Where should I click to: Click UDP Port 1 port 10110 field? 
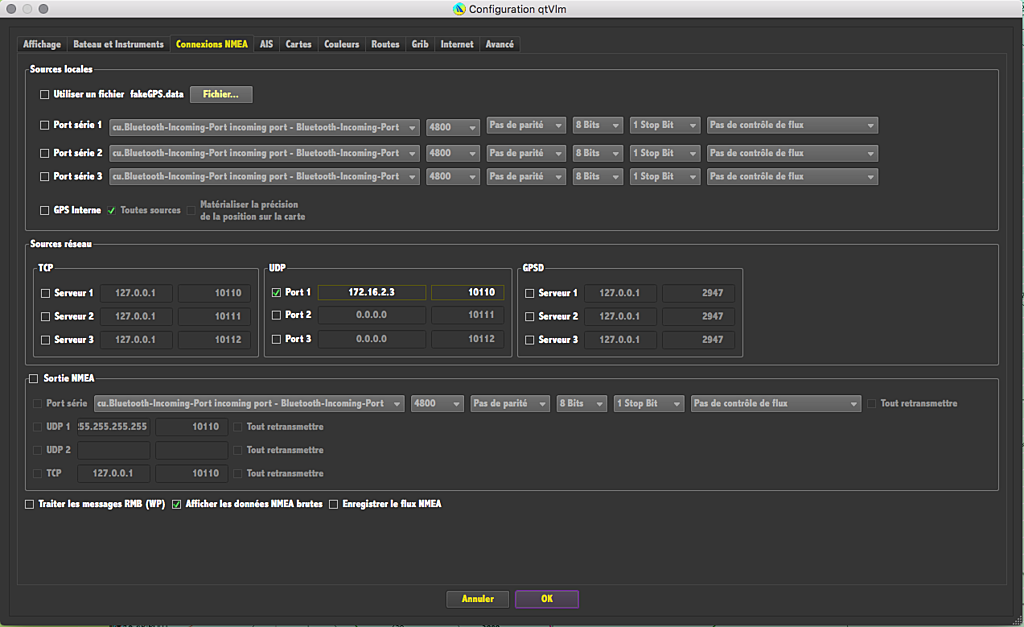468,293
